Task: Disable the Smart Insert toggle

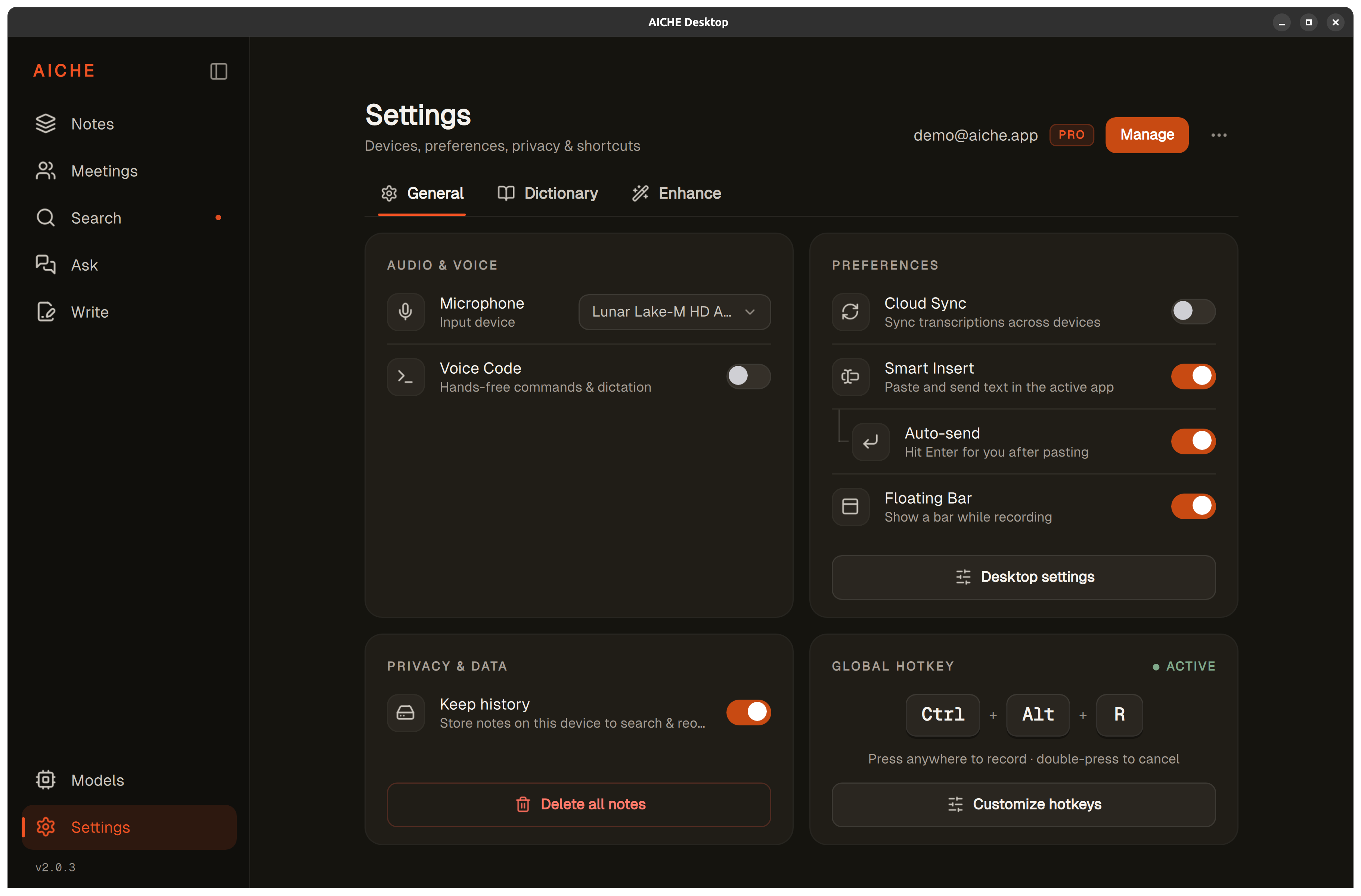Action: coord(1193,376)
